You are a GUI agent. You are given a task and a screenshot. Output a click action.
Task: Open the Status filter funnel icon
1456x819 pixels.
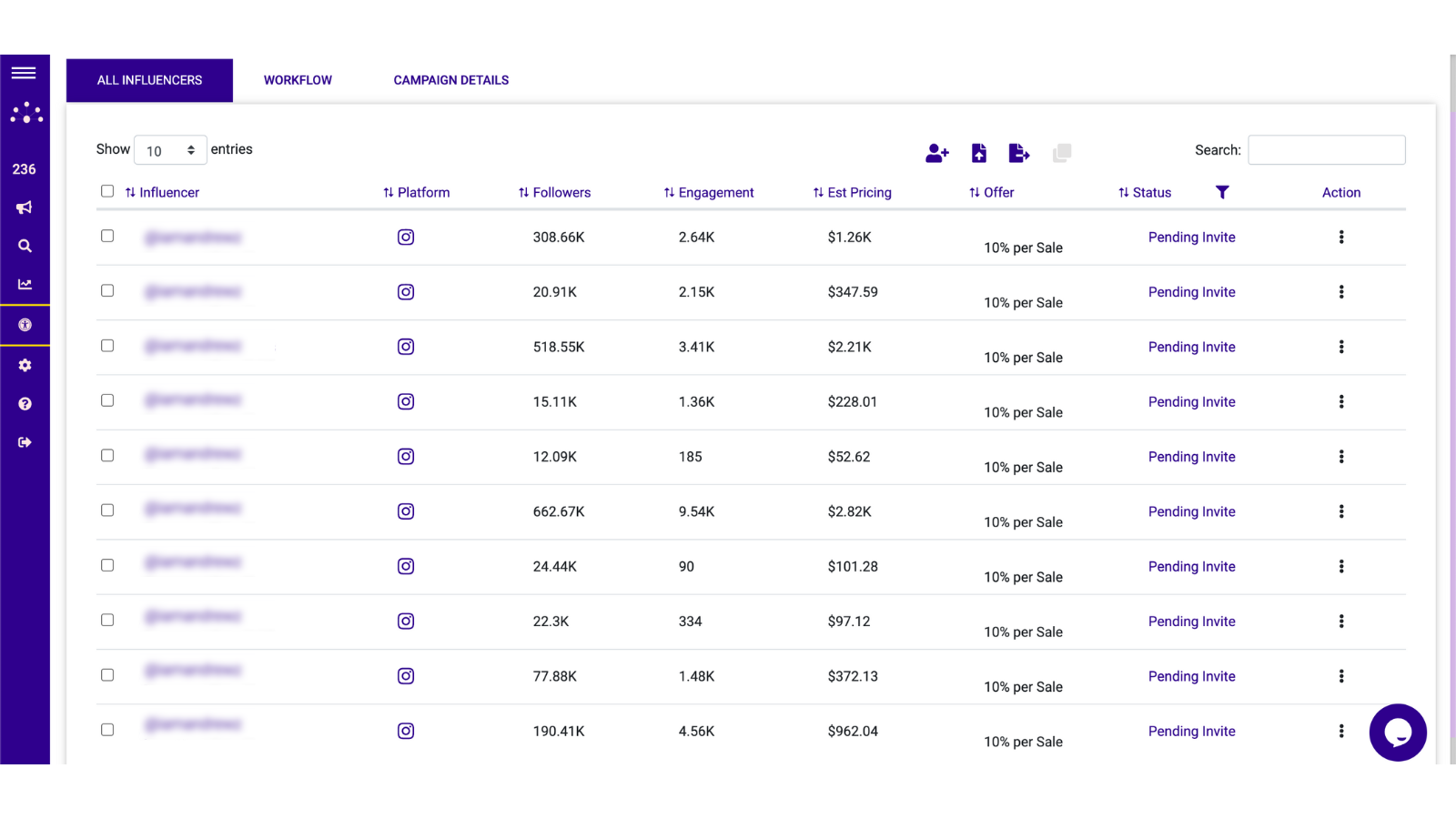tap(1222, 192)
